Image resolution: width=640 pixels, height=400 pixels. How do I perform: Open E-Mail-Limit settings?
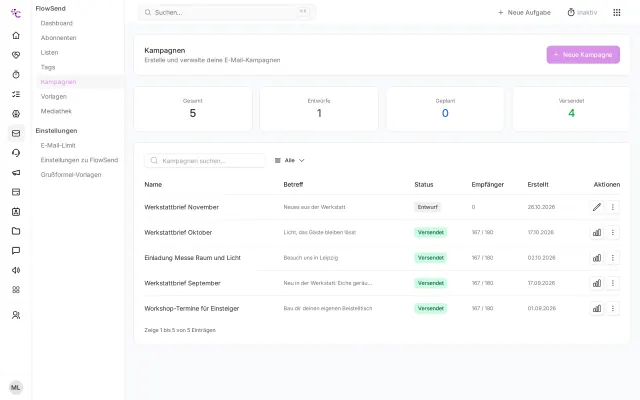coord(58,146)
